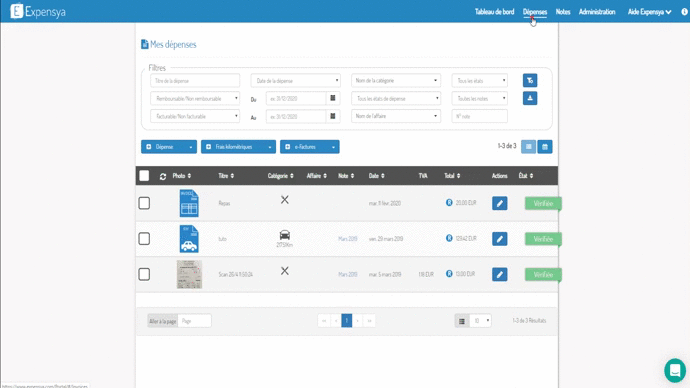
Task: Click the download export icon button
Action: point(530,98)
